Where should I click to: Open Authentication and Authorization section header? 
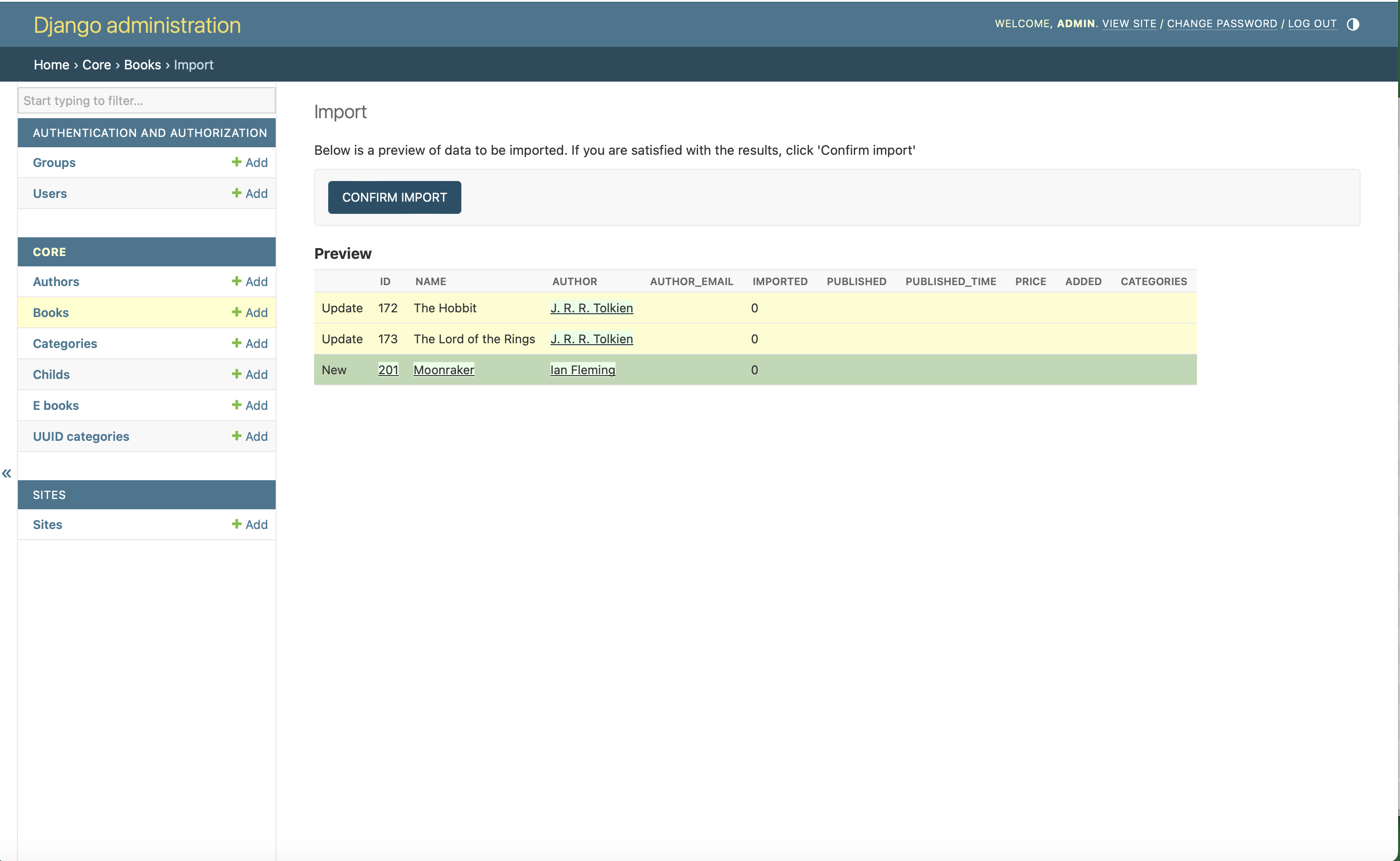[150, 133]
